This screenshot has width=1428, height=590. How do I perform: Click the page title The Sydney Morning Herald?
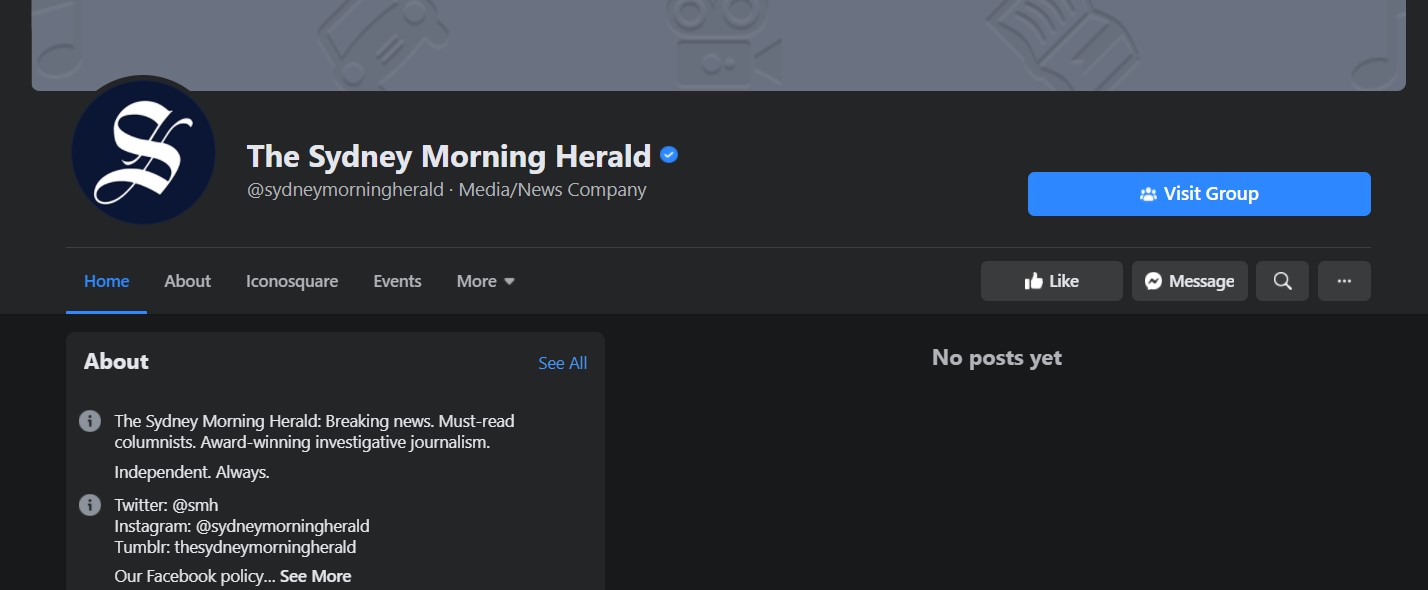click(449, 156)
